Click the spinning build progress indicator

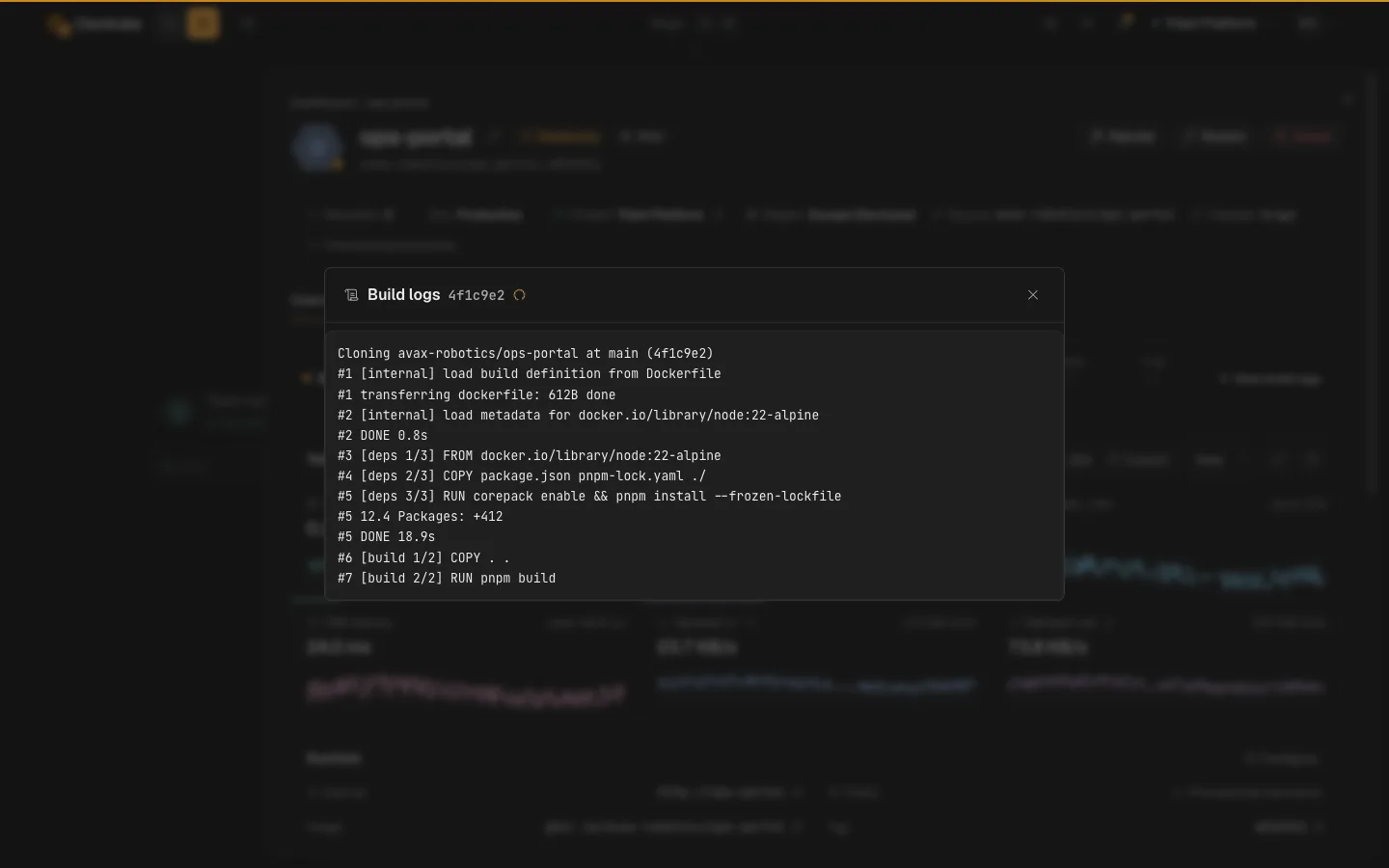(520, 295)
